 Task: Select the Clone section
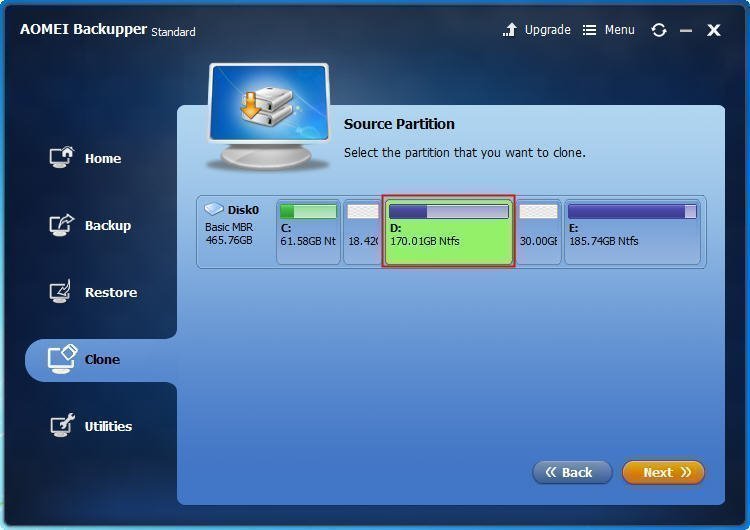[101, 360]
